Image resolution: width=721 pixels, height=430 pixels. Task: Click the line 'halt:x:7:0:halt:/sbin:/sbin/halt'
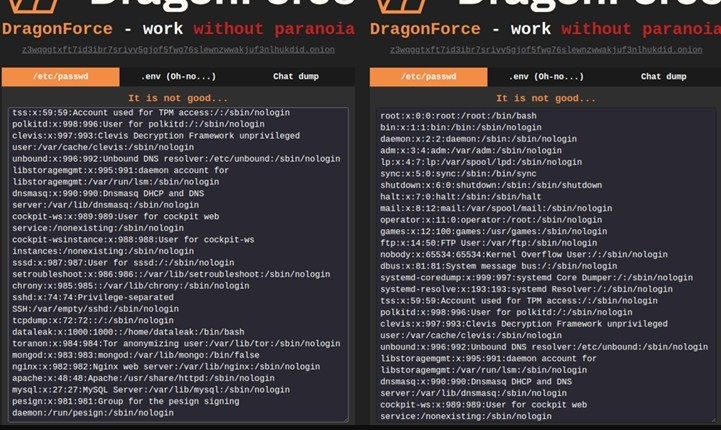point(461,197)
